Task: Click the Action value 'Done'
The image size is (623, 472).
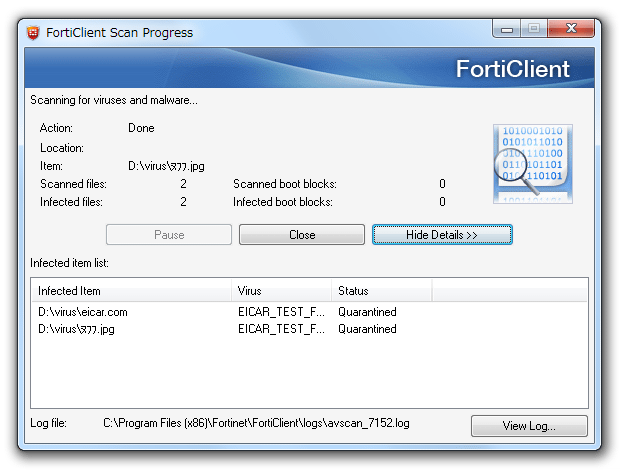Action: tap(141, 128)
